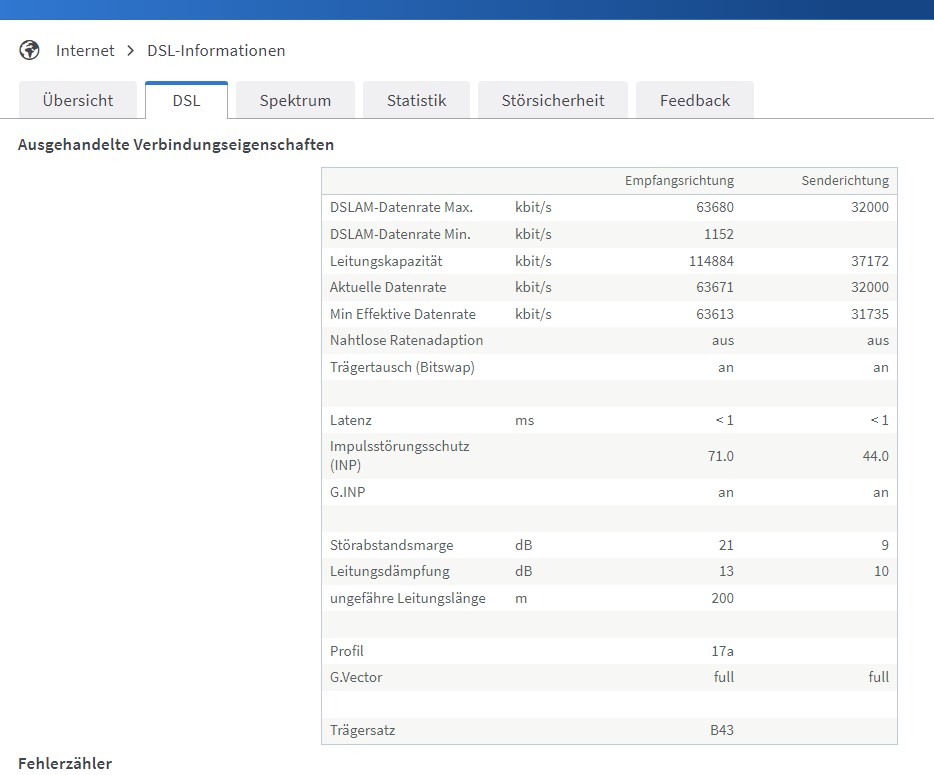The image size is (934, 775).
Task: Click the Ausgehandelte Verbindungseigenschaften heading
Action: (x=176, y=144)
